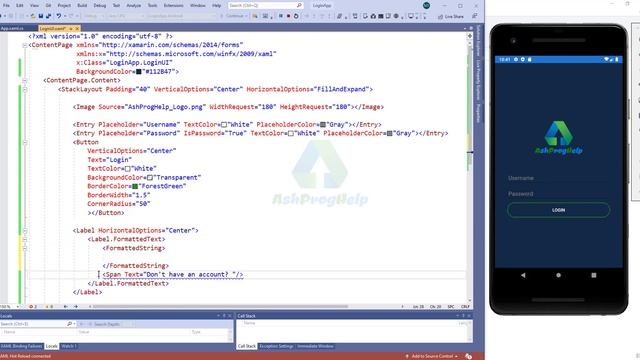Pin the LoginUI.xaml document tab
The image size is (640, 360).
[x=71, y=29]
